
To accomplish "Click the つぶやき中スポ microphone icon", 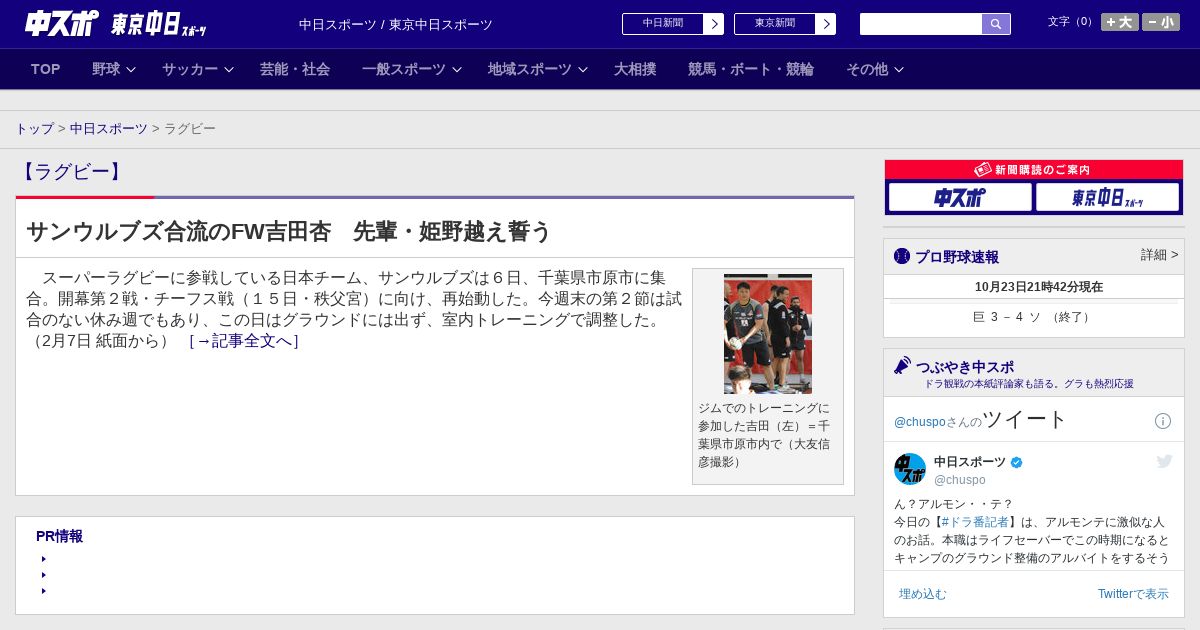I will (902, 365).
